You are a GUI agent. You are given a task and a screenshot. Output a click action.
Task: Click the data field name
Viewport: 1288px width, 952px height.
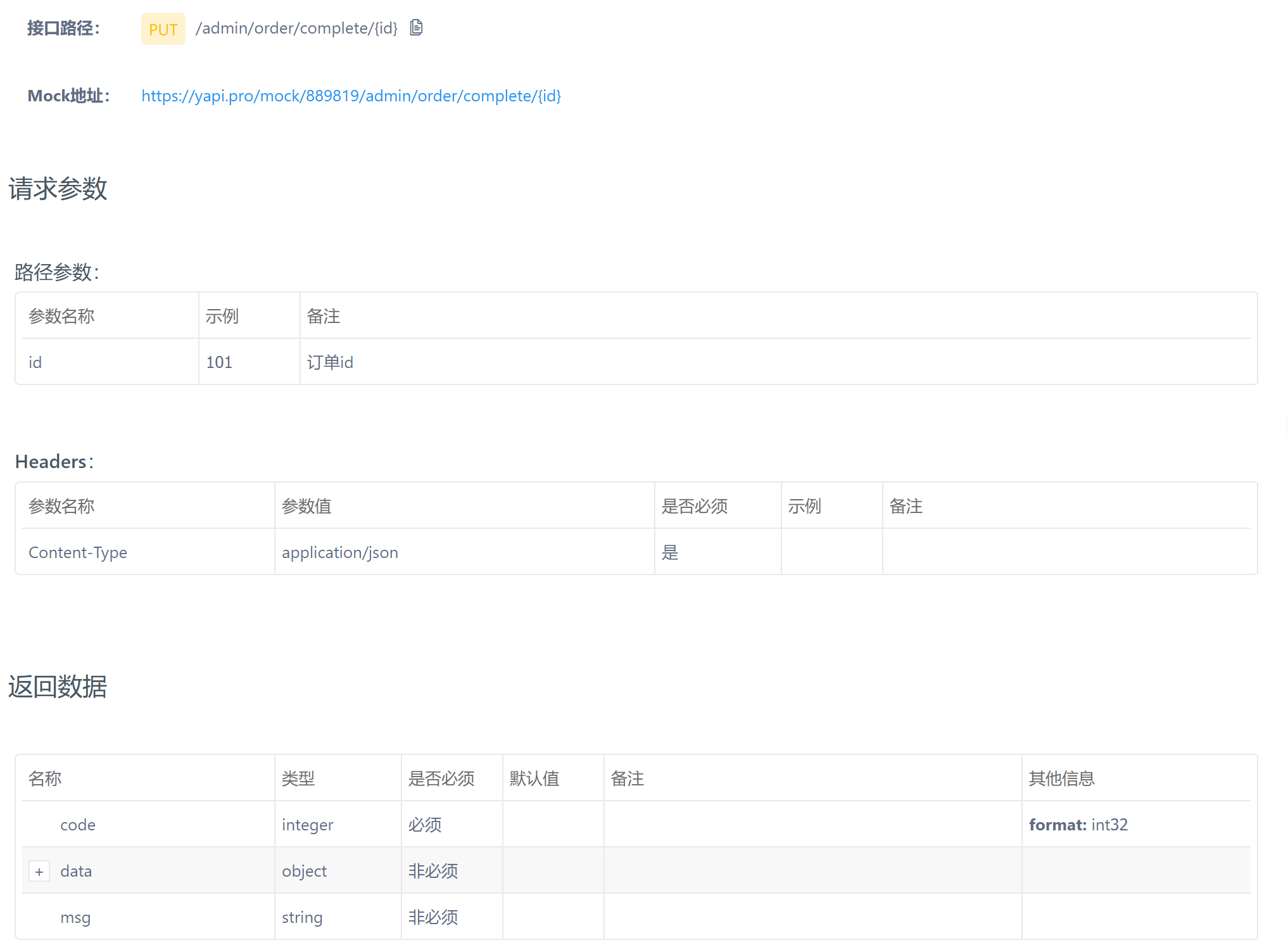tap(76, 871)
